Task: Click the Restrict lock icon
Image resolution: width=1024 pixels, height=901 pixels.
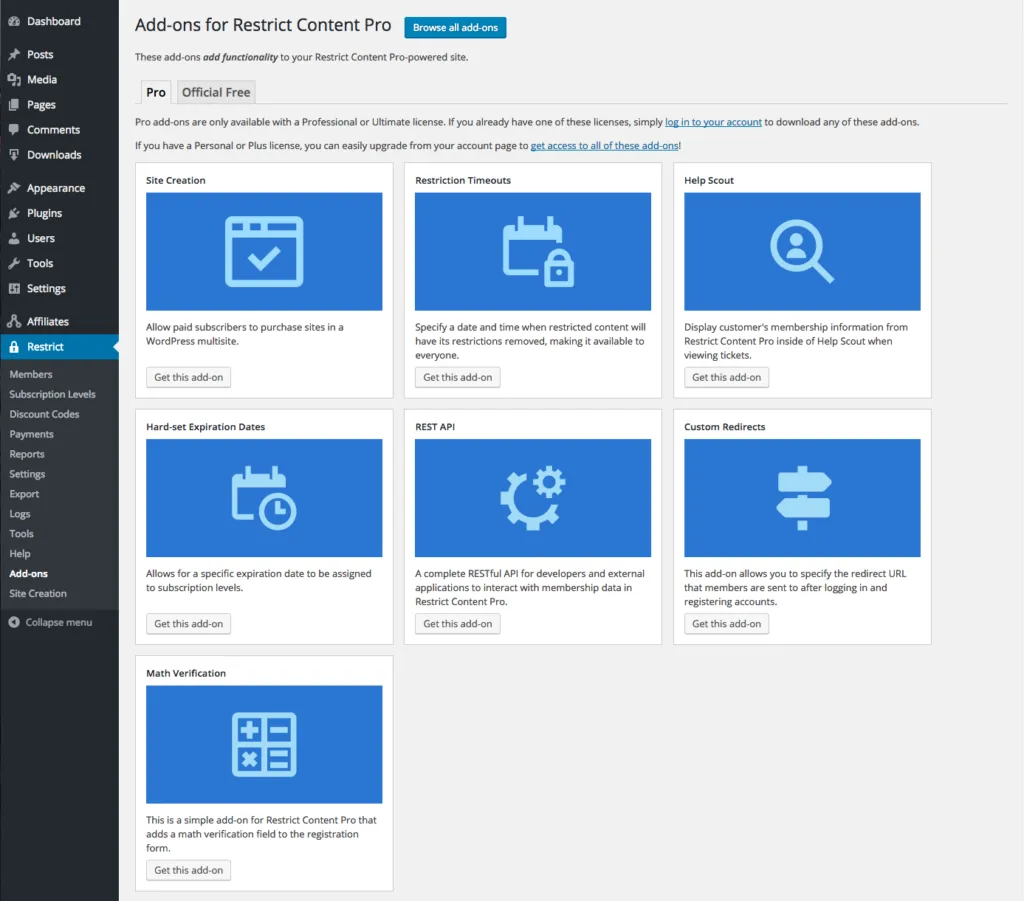Action: 14,347
